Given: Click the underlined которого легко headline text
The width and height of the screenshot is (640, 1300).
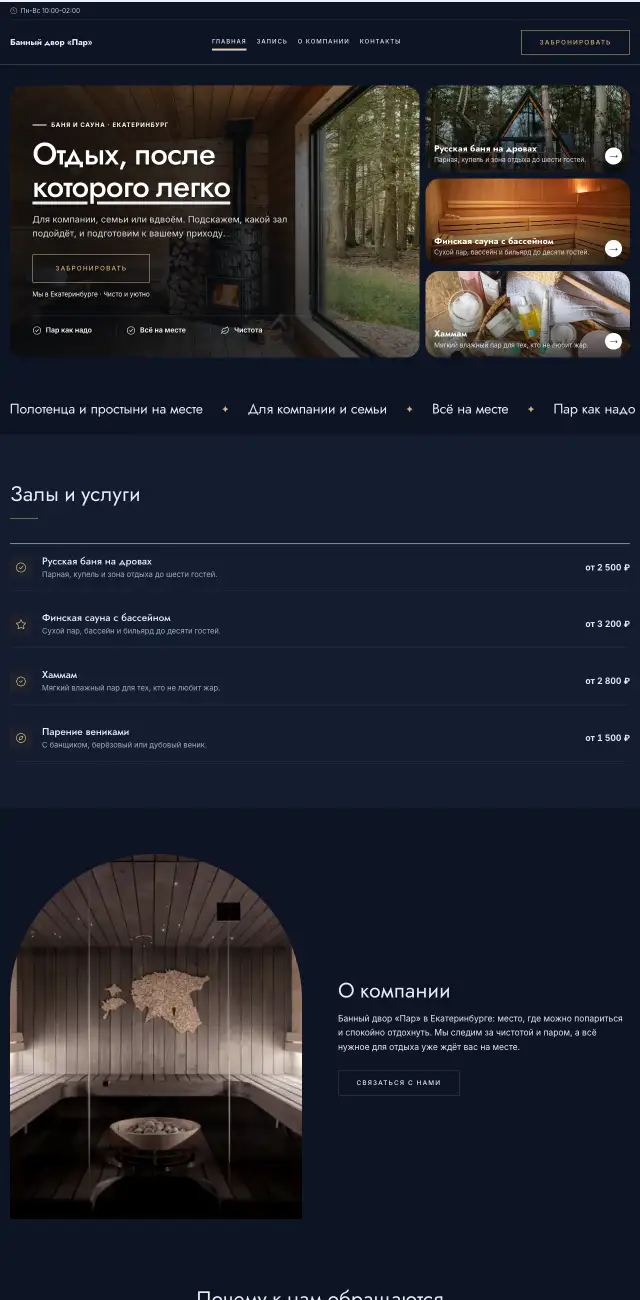Looking at the screenshot, I should pos(131,190).
